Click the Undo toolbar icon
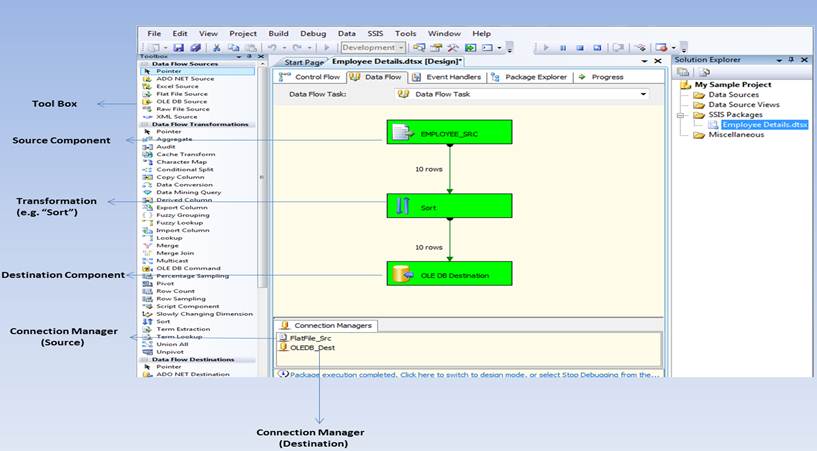 coord(272,47)
